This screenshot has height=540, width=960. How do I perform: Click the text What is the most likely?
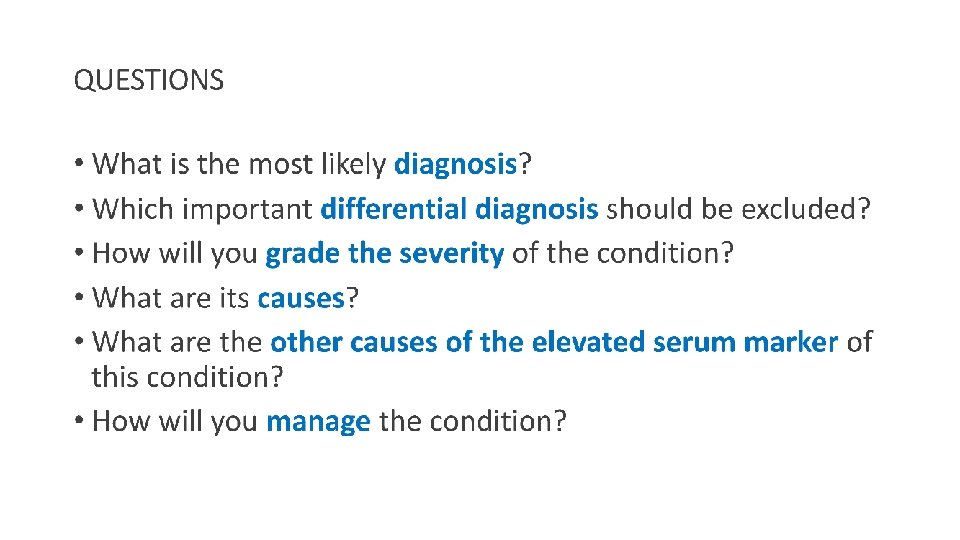(x=239, y=165)
